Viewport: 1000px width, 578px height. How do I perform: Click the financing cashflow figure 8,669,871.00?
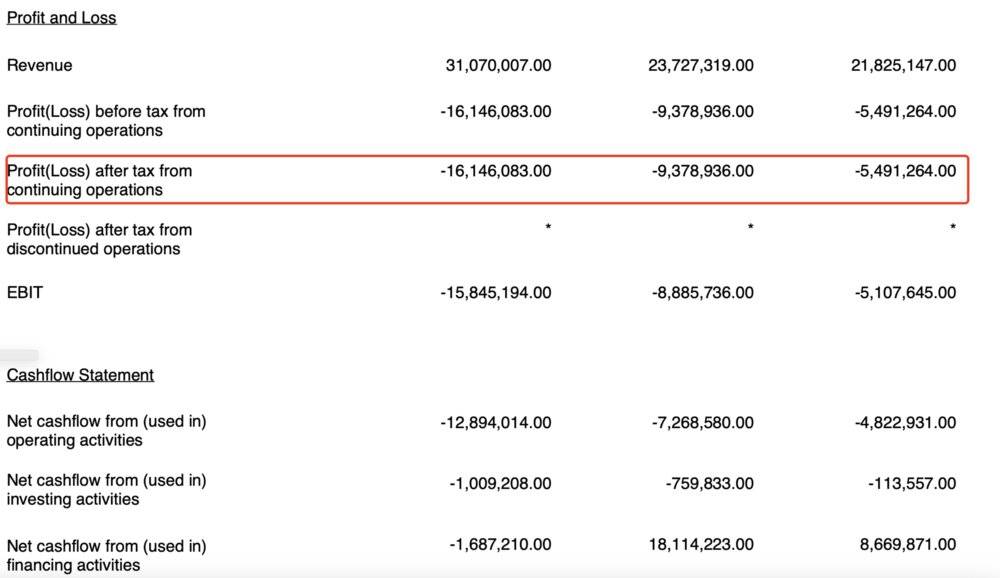(908, 545)
